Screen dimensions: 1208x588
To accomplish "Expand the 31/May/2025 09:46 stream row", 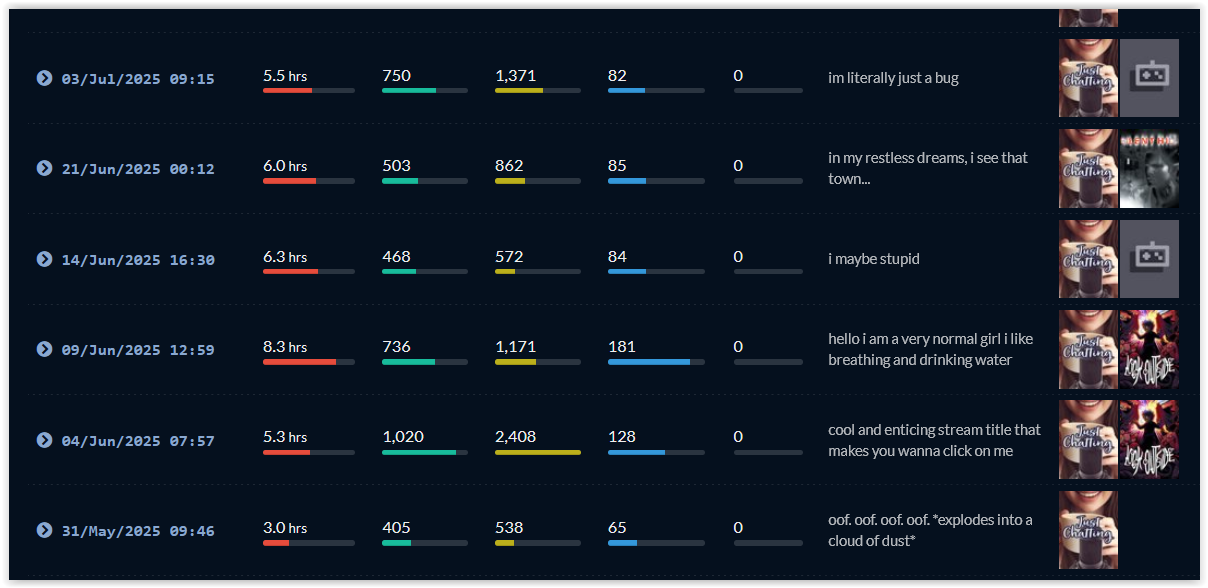I will pos(44,530).
